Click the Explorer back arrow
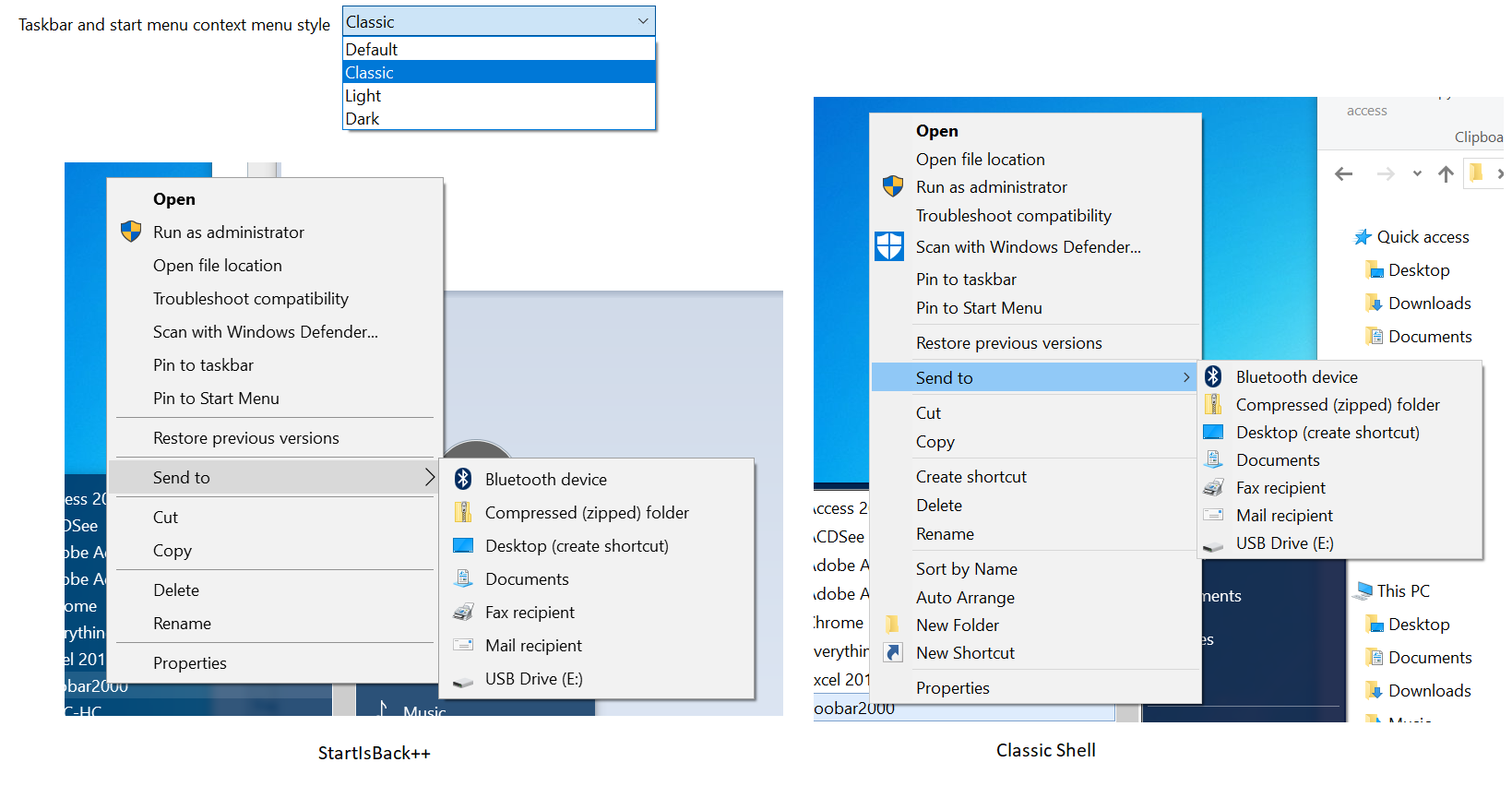 pyautogui.click(x=1343, y=173)
